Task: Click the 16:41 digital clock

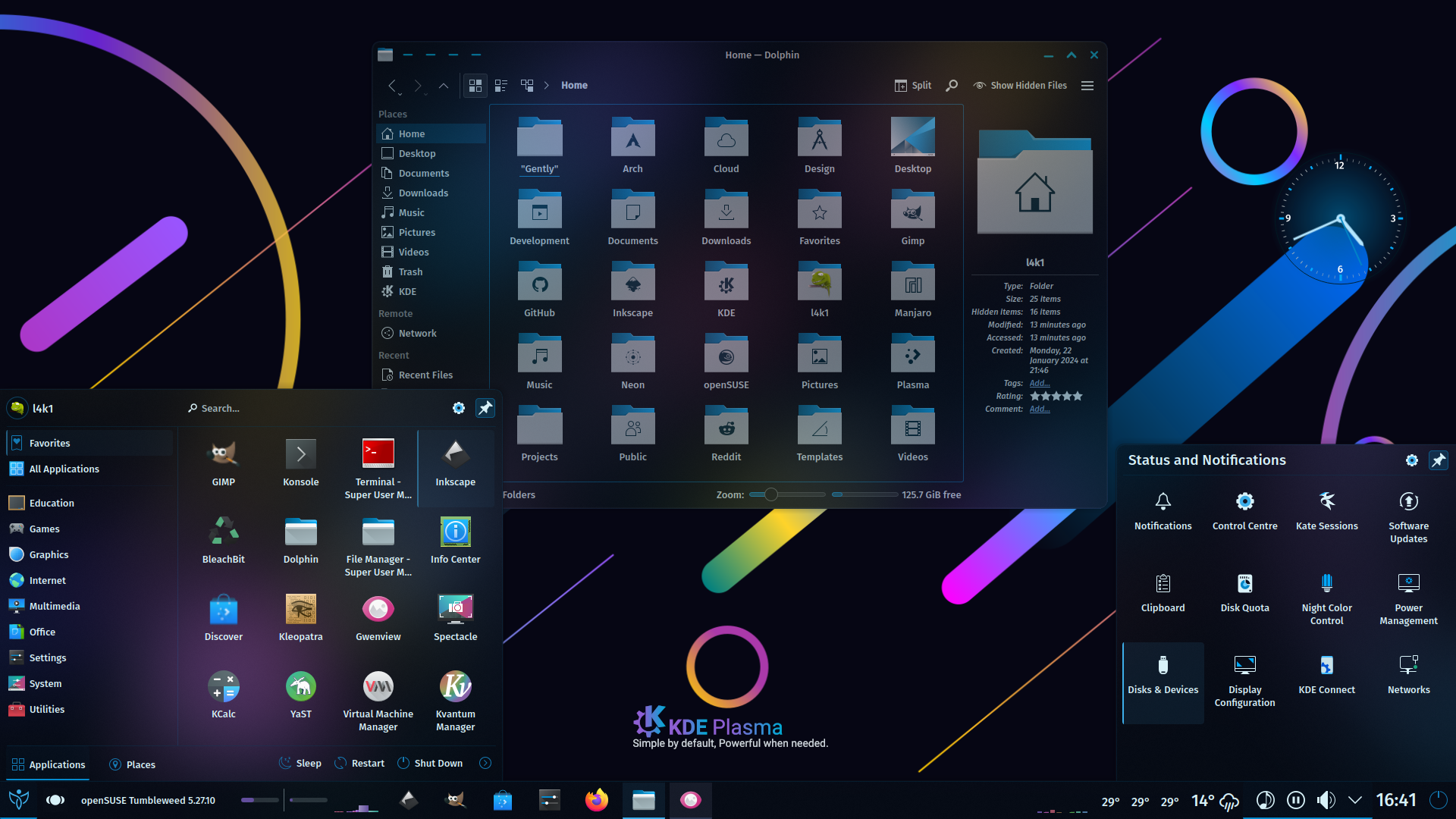Action: (x=1396, y=800)
